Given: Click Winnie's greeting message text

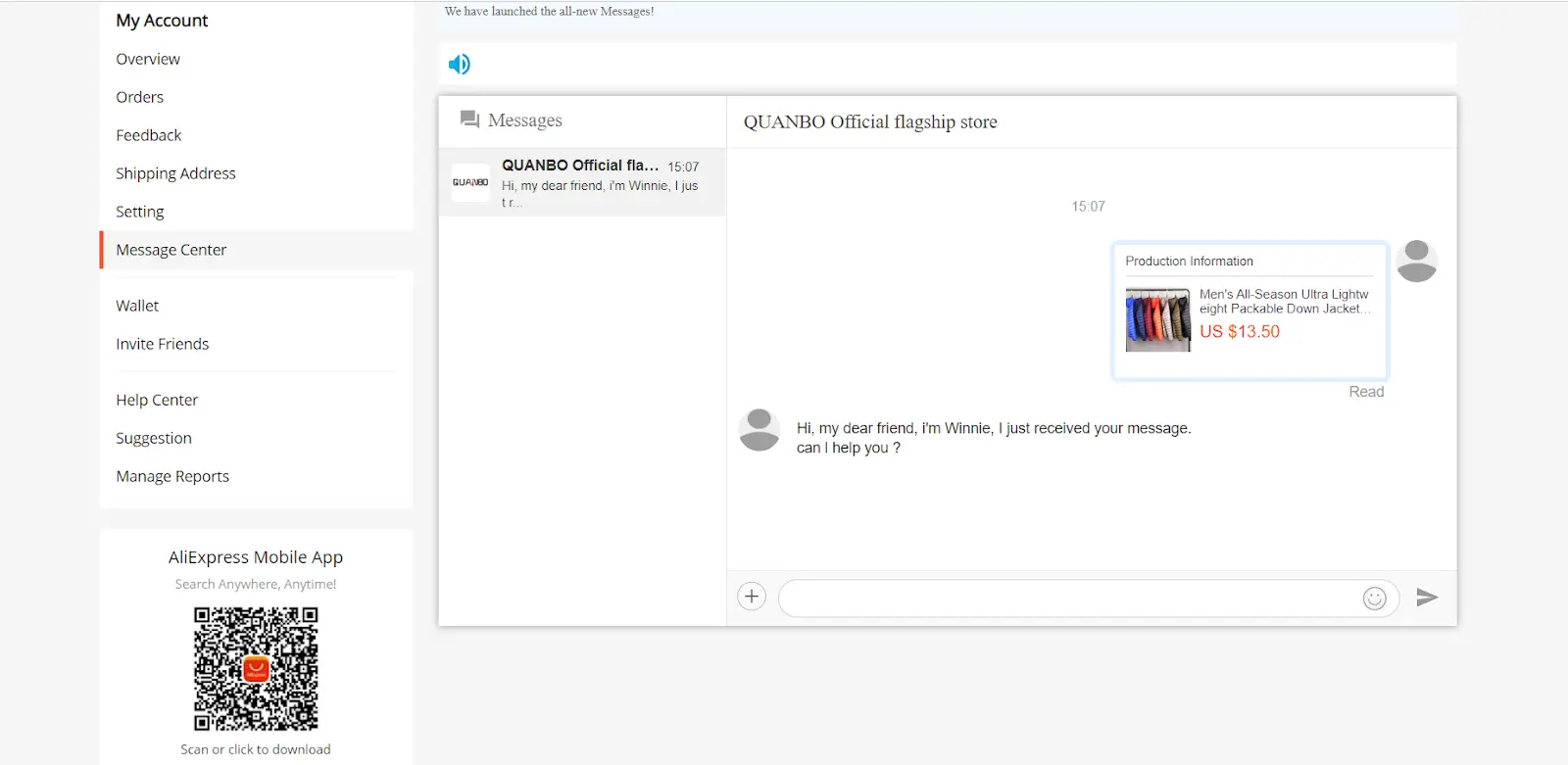Looking at the screenshot, I should [x=994, y=438].
